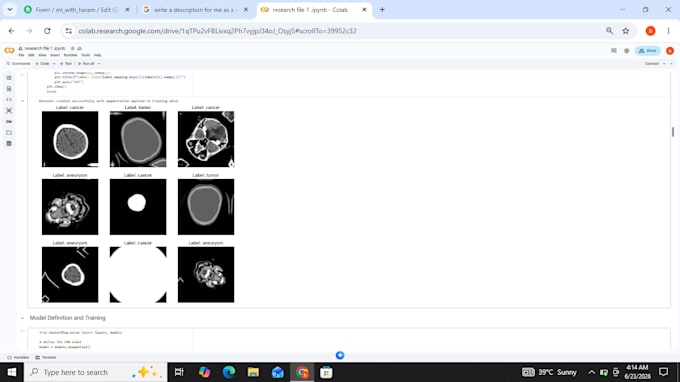Open the Data explorer sidebar icon

pos(9,144)
